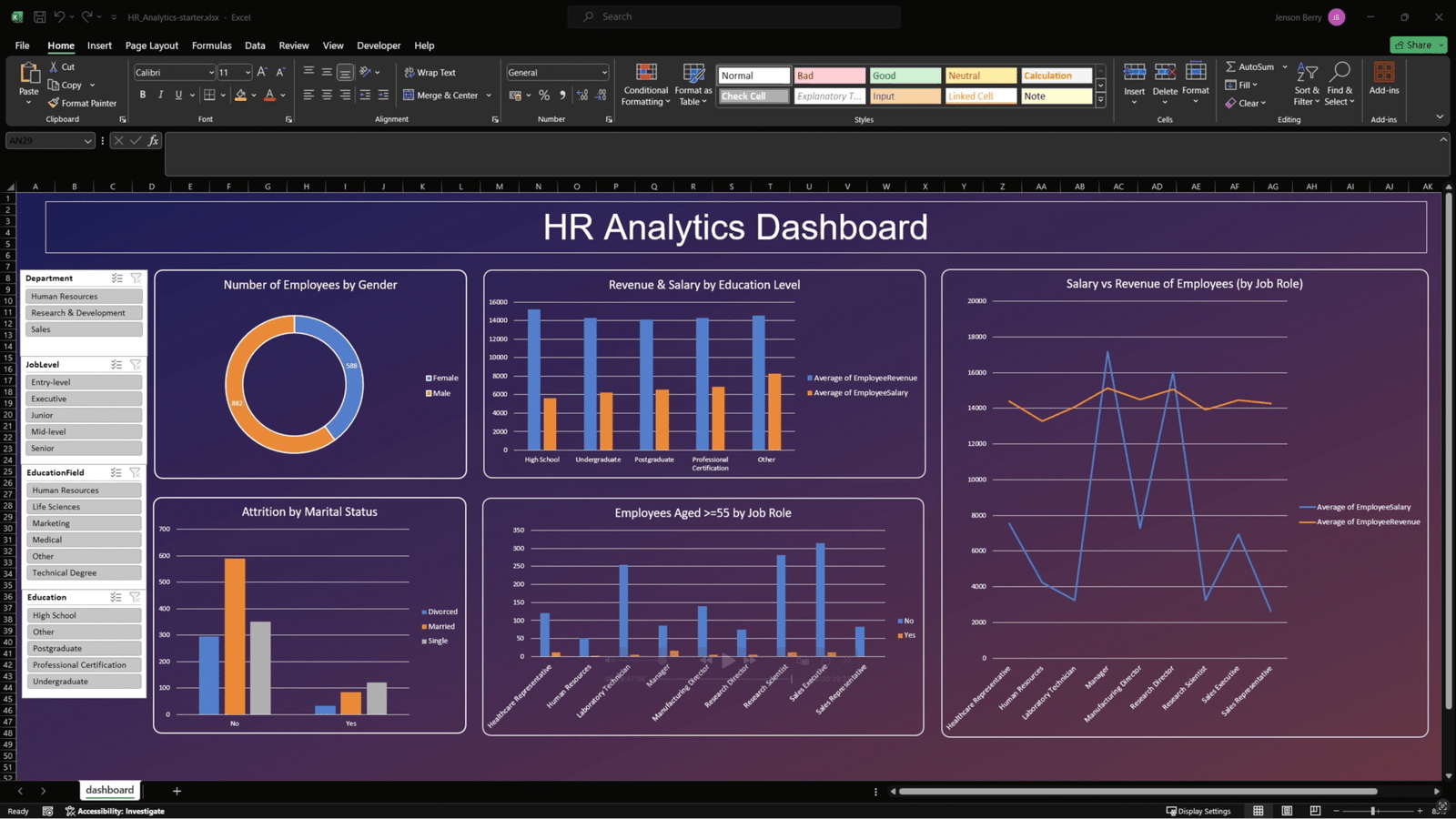
Task: Open the number format dropdown
Action: point(603,73)
